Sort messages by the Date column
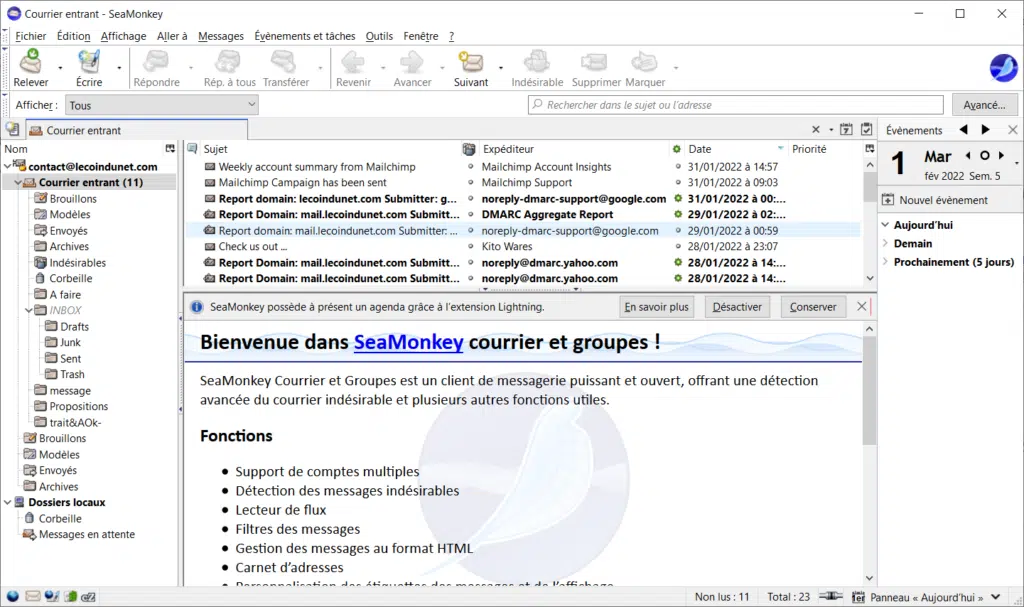 click(735, 149)
